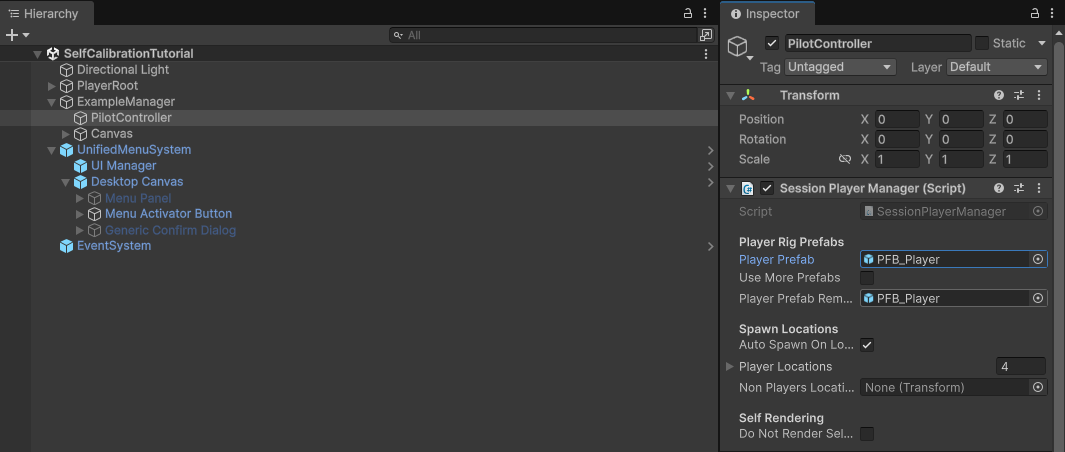The width and height of the screenshot is (1065, 452).
Task: Lock the Inspector panel
Action: click(x=1034, y=13)
